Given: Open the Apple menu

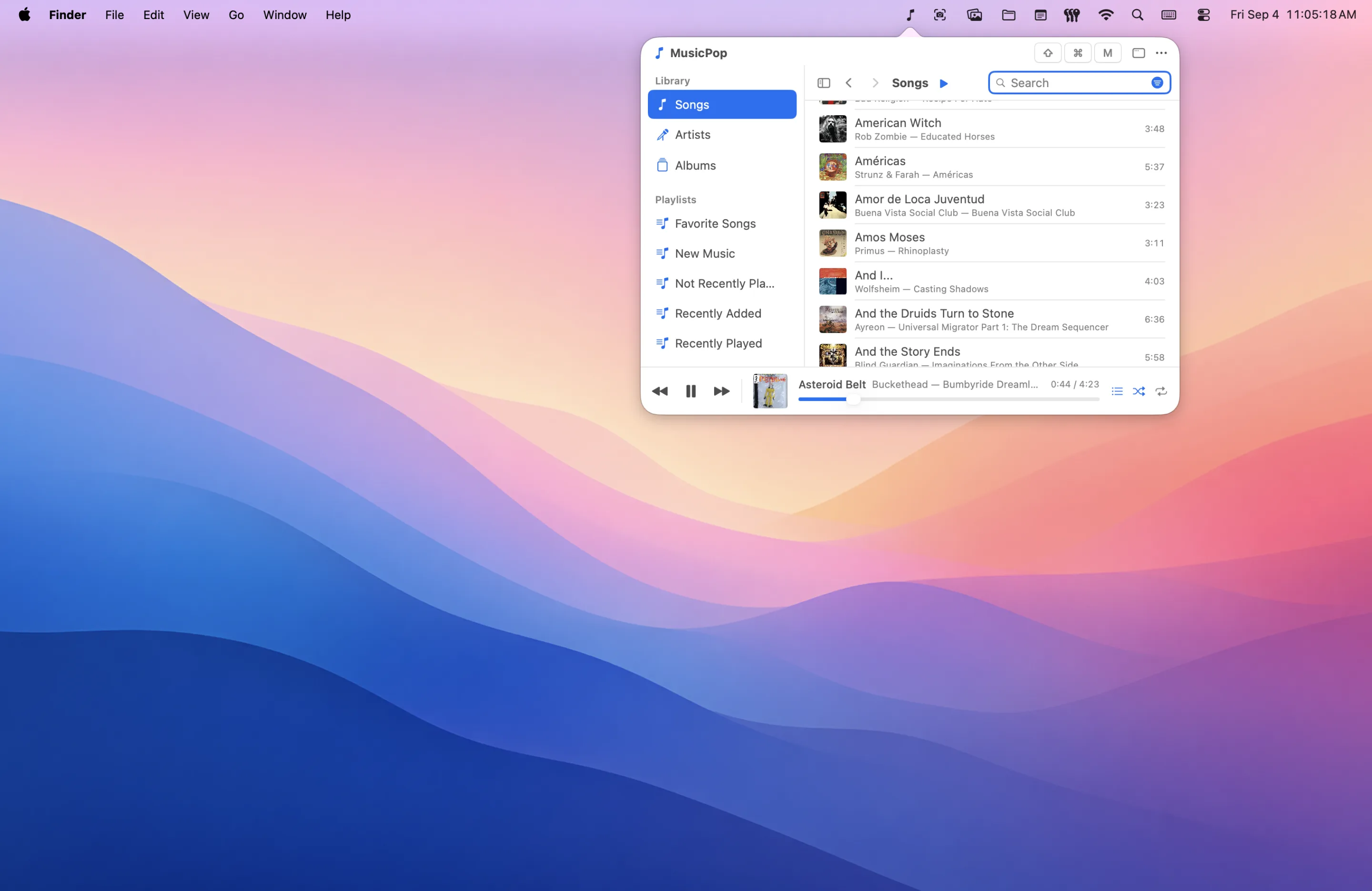Looking at the screenshot, I should pos(24,15).
